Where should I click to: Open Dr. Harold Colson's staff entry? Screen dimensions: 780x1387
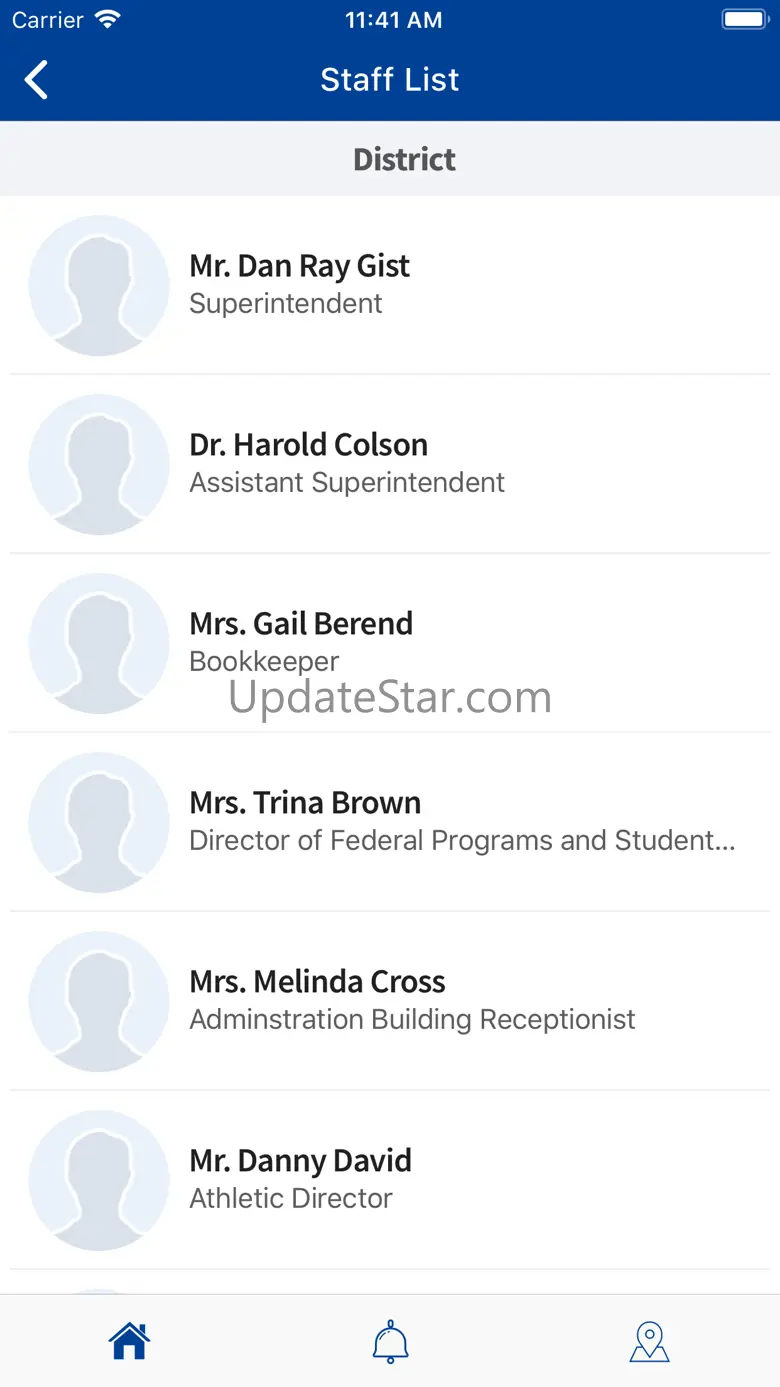coord(390,464)
